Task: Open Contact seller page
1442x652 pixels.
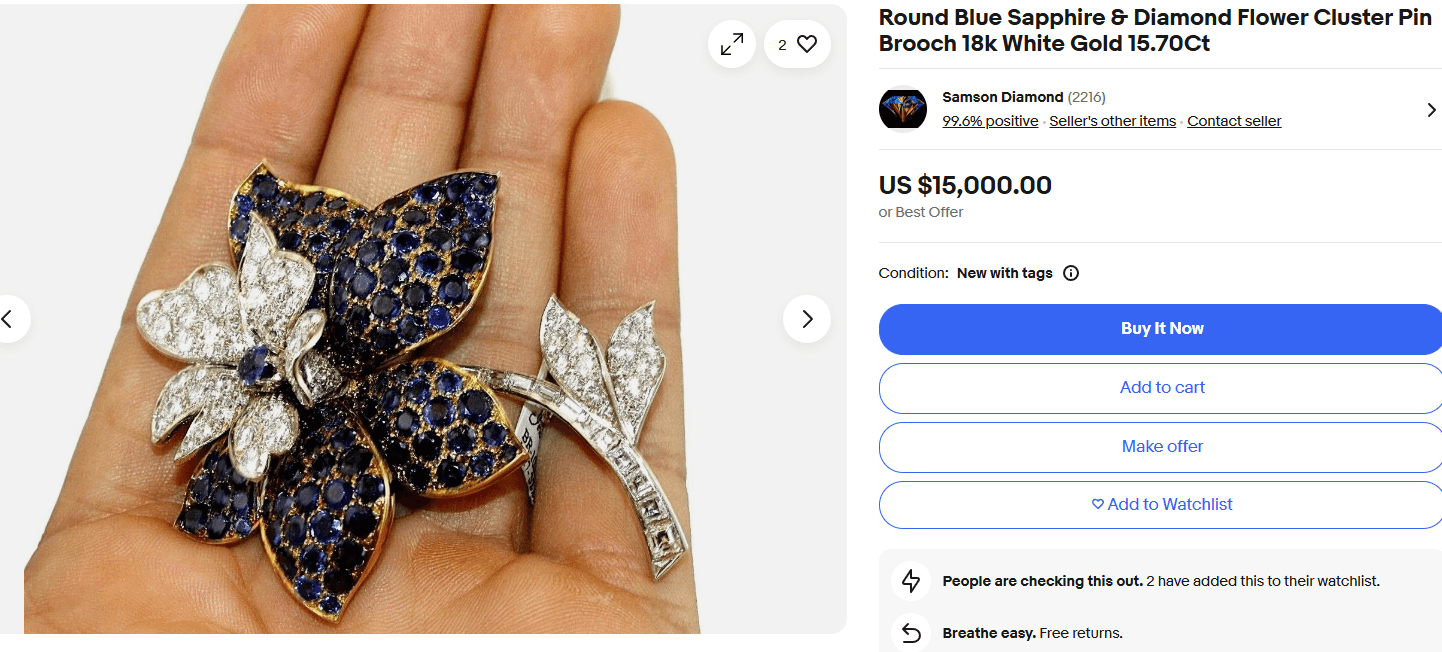Action: click(x=1234, y=120)
